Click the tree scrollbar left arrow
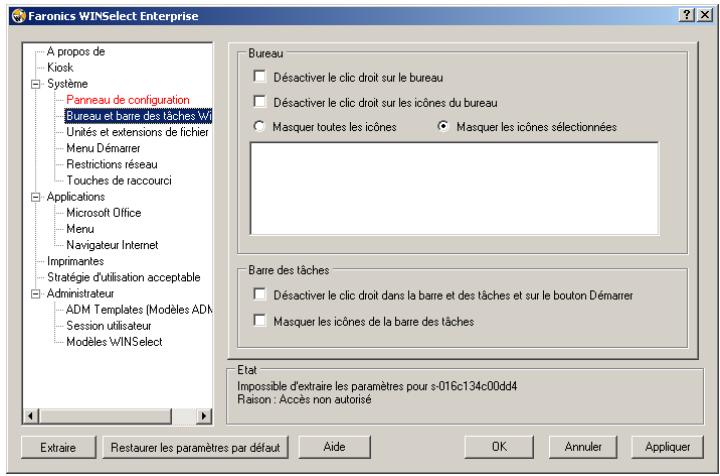Screen dimensions: 720x476 coord(30,416)
